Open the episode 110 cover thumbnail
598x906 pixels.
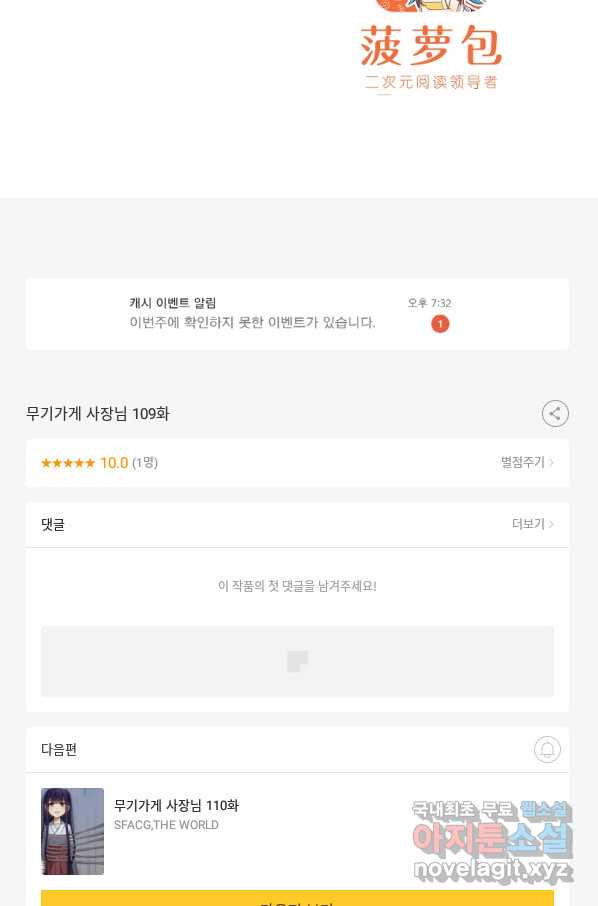(72, 831)
